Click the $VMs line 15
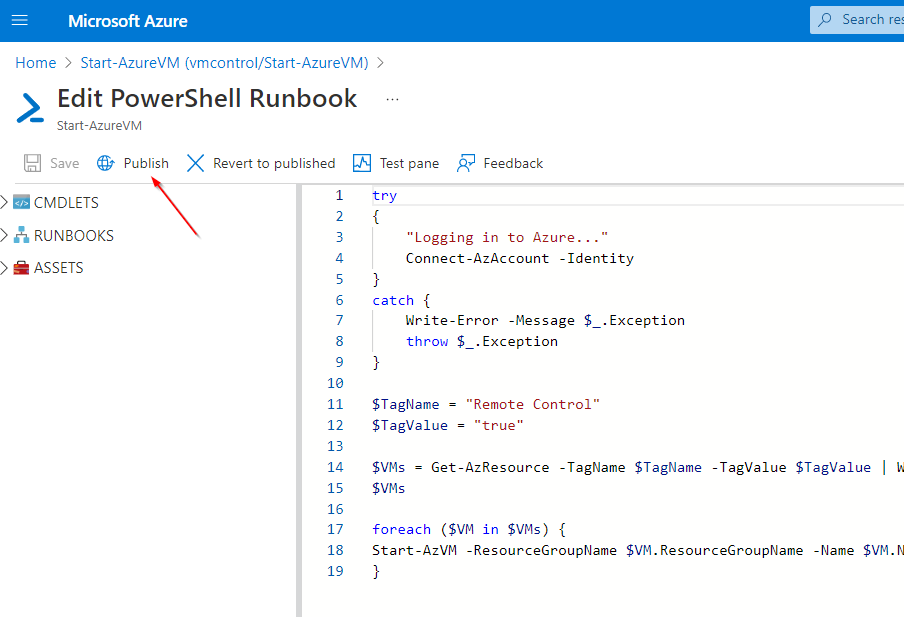This screenshot has height=617, width=904. click(389, 488)
